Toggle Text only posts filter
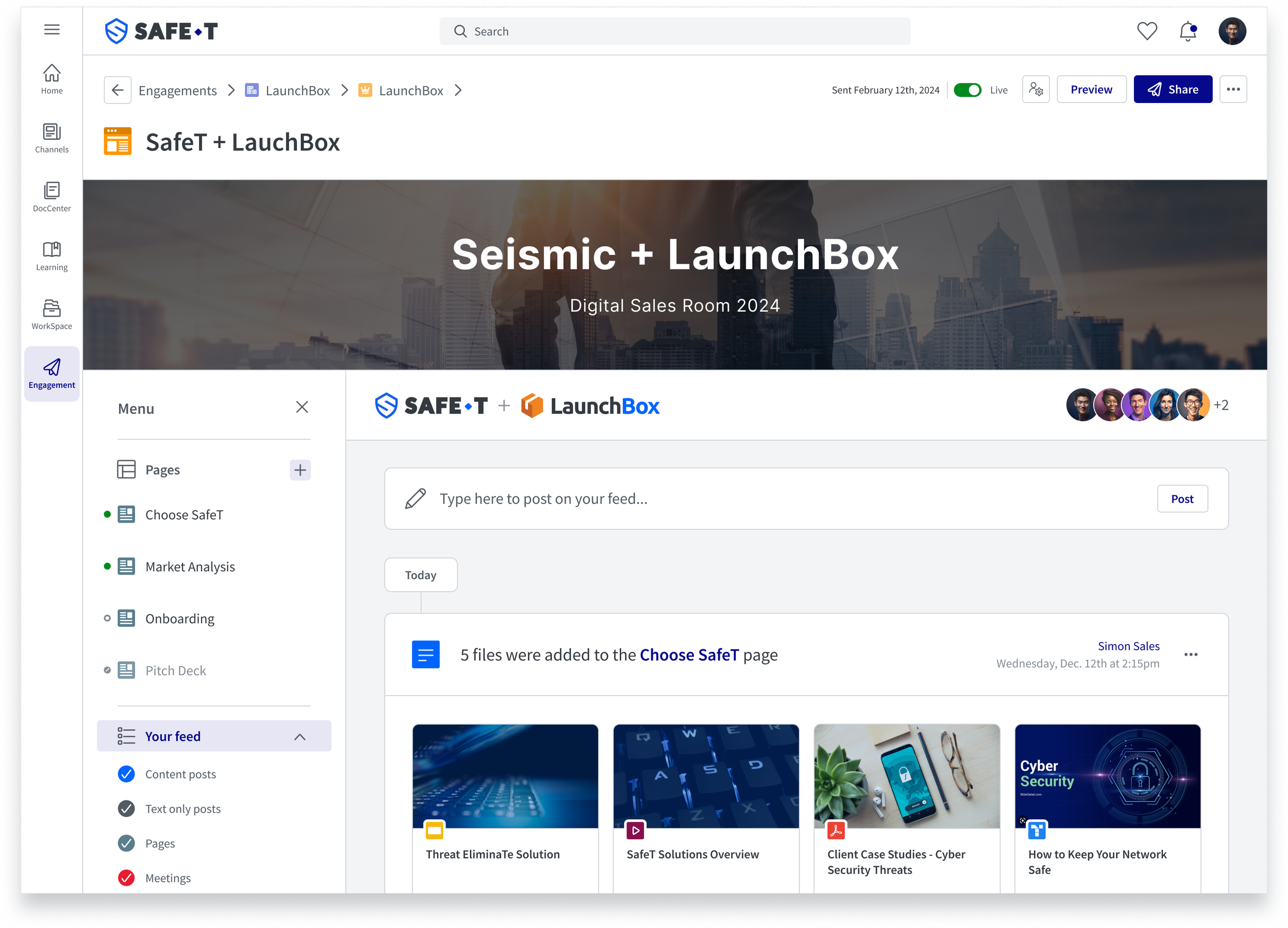1288x928 pixels. [x=126, y=809]
